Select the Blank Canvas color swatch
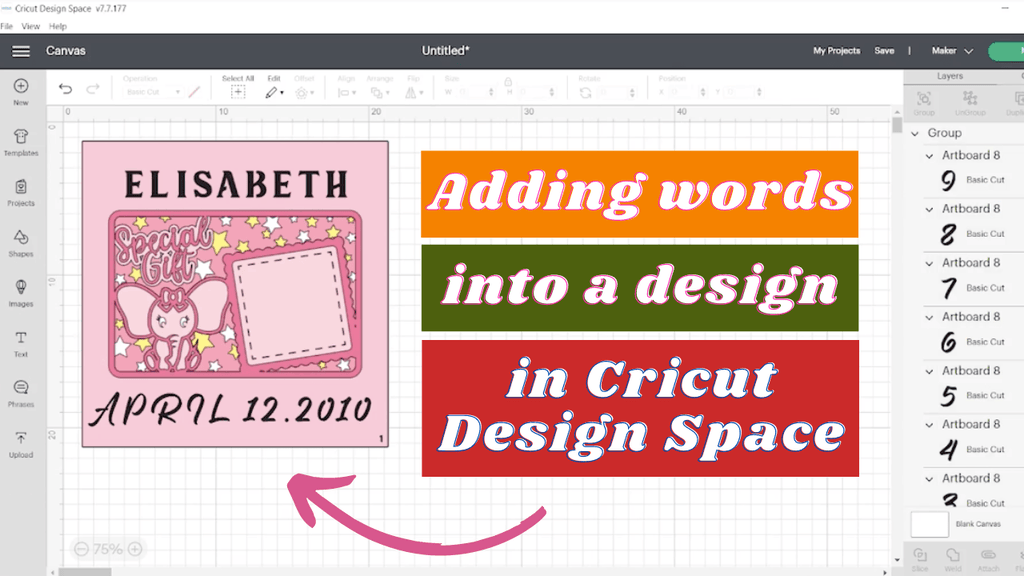This screenshot has height=576, width=1024. click(x=928, y=523)
